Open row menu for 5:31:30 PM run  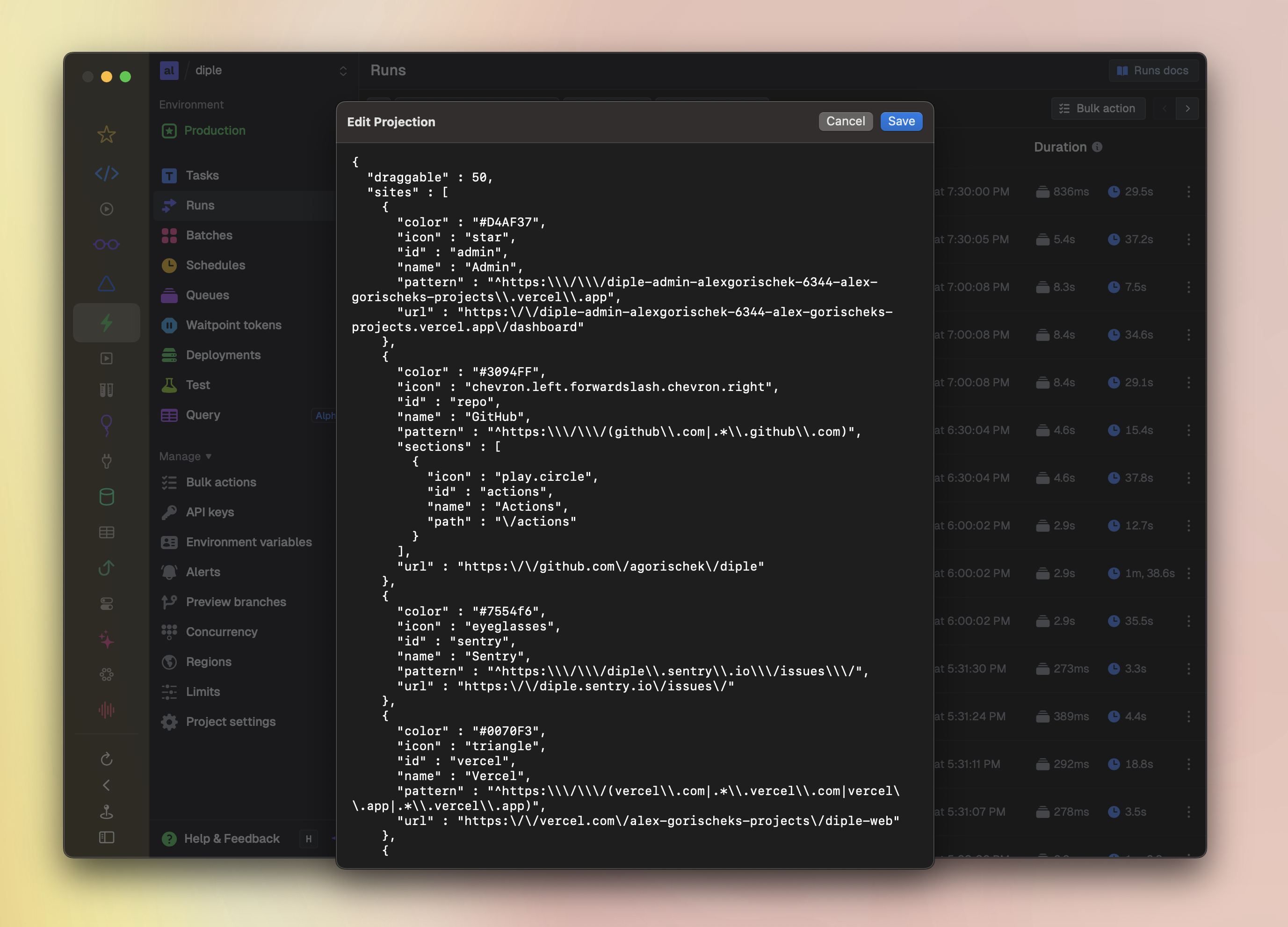tap(1189, 668)
